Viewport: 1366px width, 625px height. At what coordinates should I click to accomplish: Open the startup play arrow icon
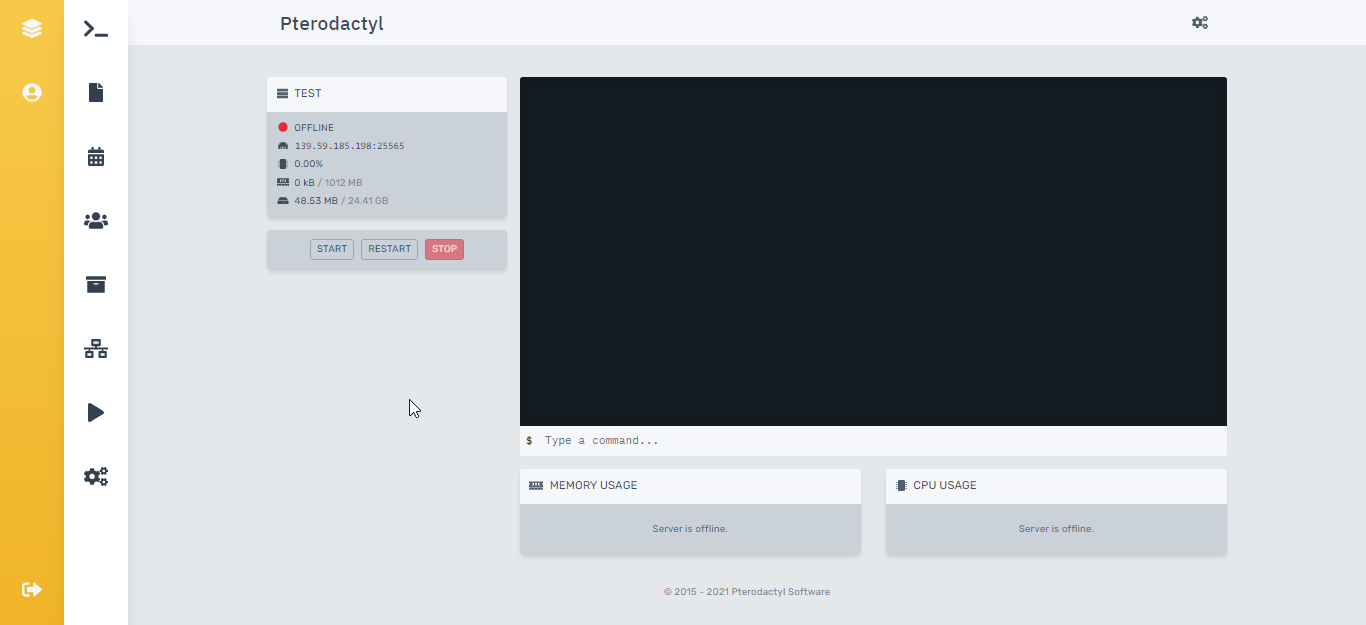pyautogui.click(x=96, y=412)
